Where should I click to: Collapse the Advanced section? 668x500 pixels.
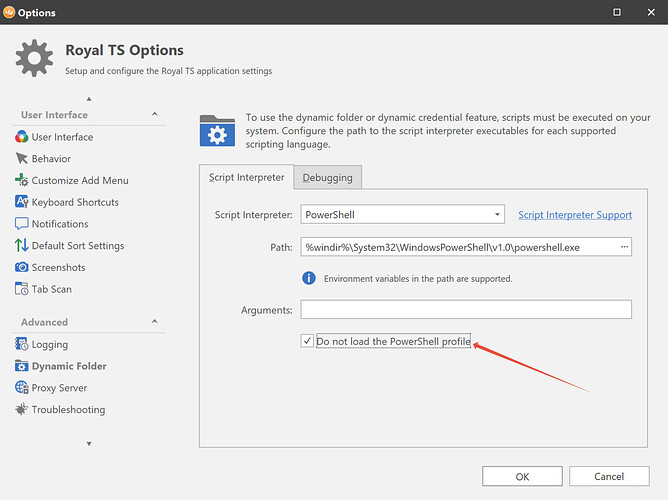155,322
